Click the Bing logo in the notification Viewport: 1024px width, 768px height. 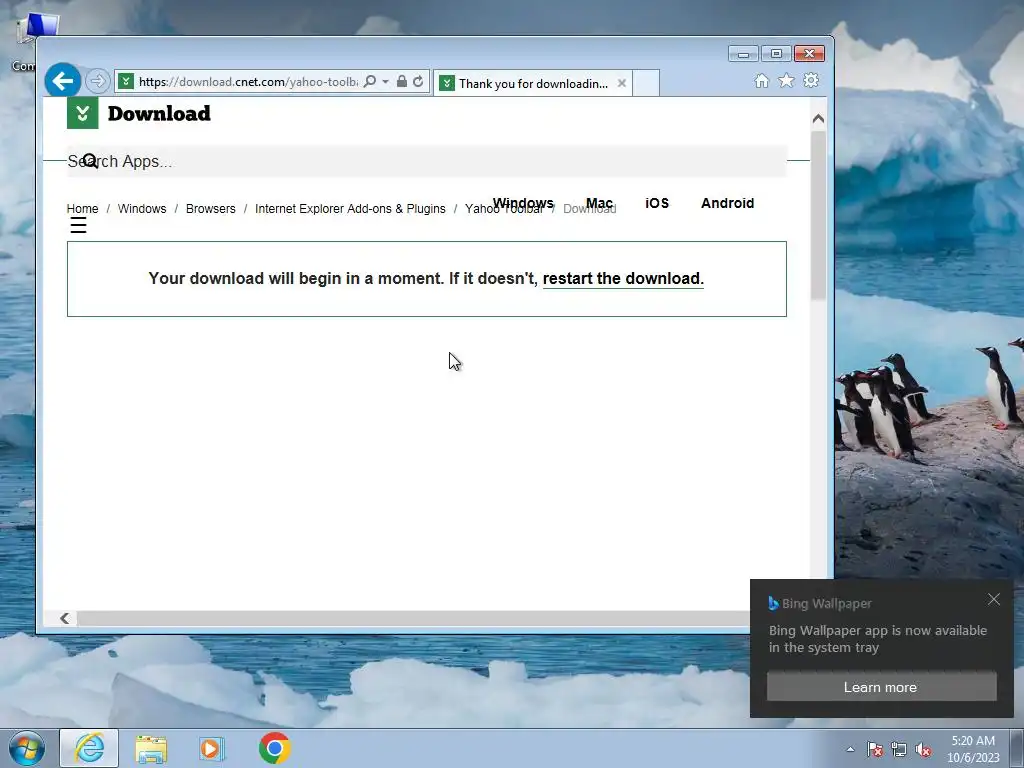point(774,603)
